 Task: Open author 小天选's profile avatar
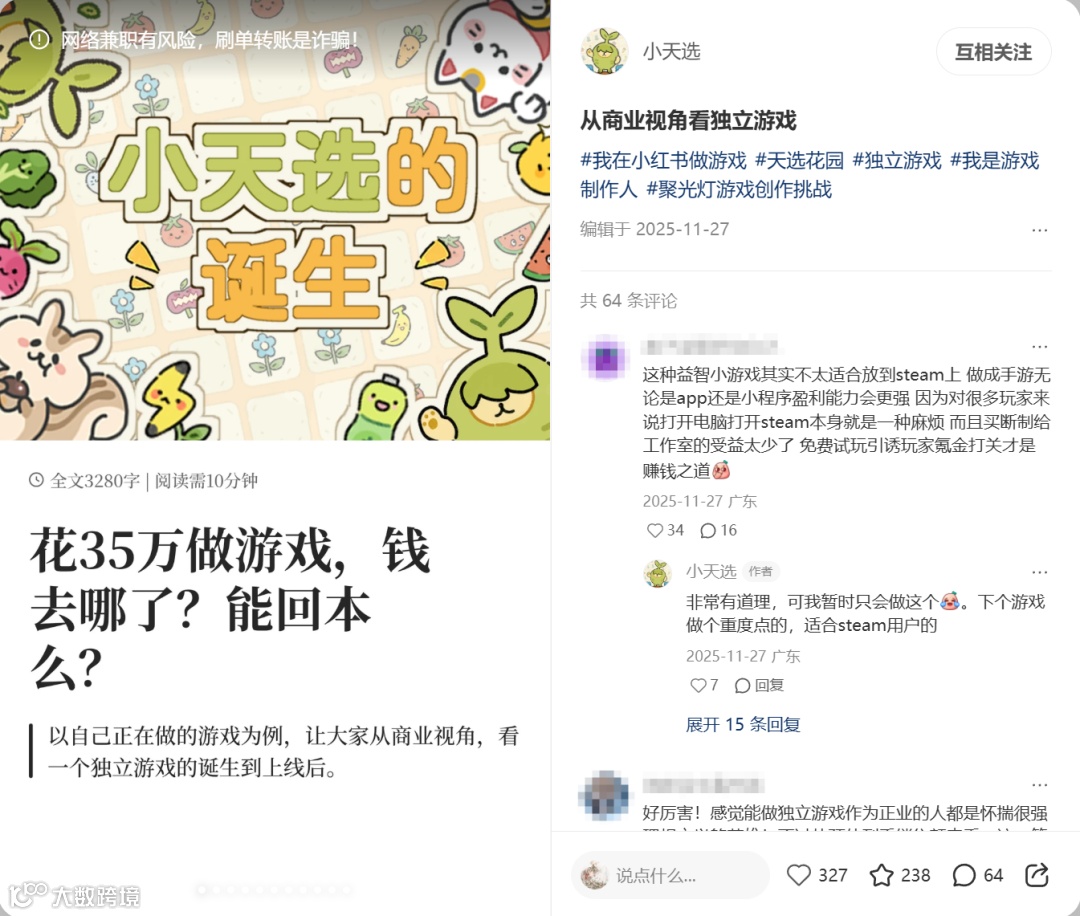pos(604,52)
